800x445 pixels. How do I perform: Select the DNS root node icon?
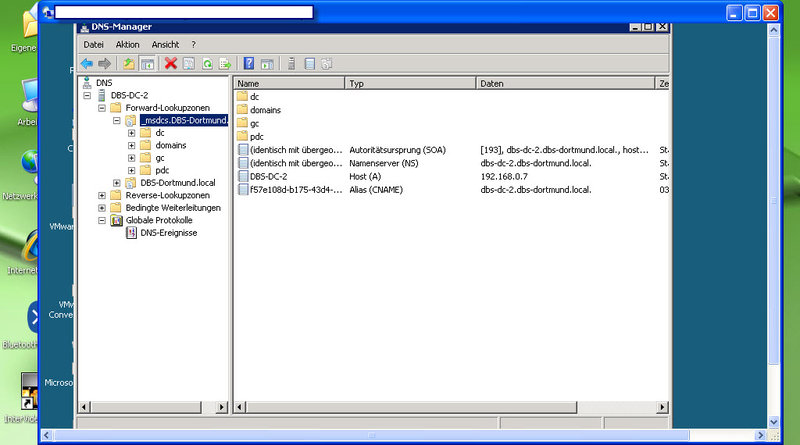87,83
